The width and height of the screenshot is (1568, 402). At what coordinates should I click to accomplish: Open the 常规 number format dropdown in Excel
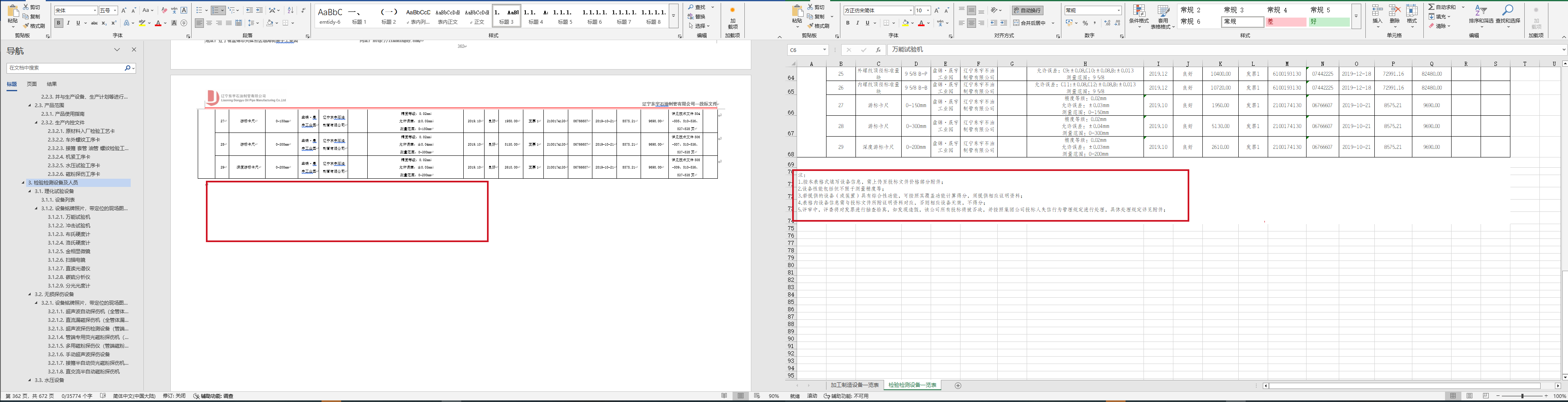(x=1119, y=10)
